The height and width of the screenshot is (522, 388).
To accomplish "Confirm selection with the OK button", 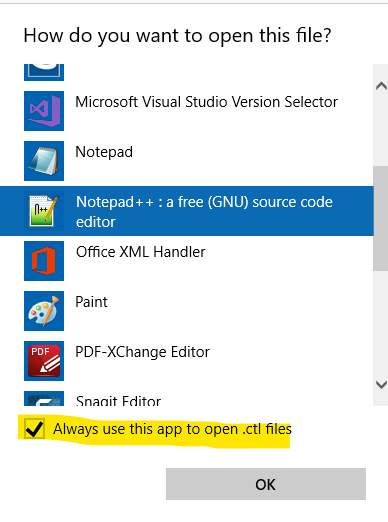I will (x=266, y=484).
